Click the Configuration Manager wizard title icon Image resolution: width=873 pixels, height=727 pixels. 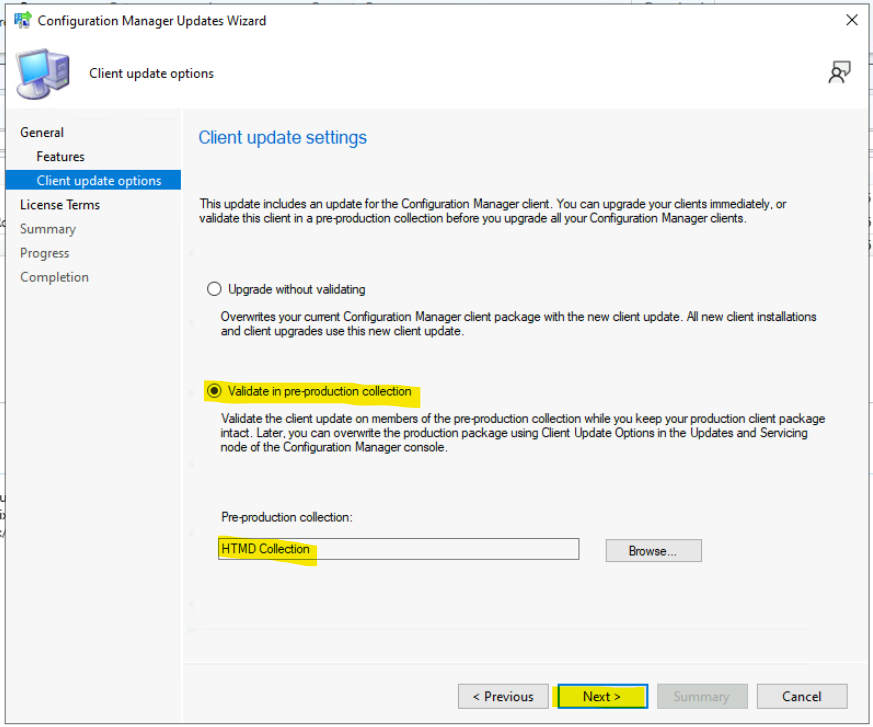(23, 20)
